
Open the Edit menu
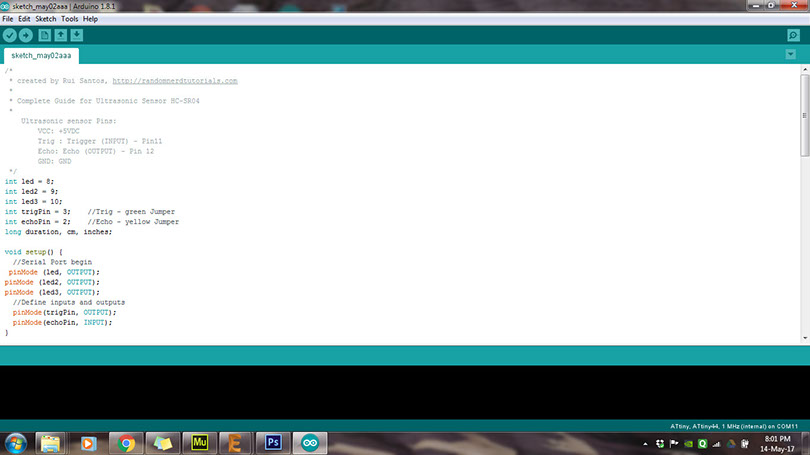[24, 19]
